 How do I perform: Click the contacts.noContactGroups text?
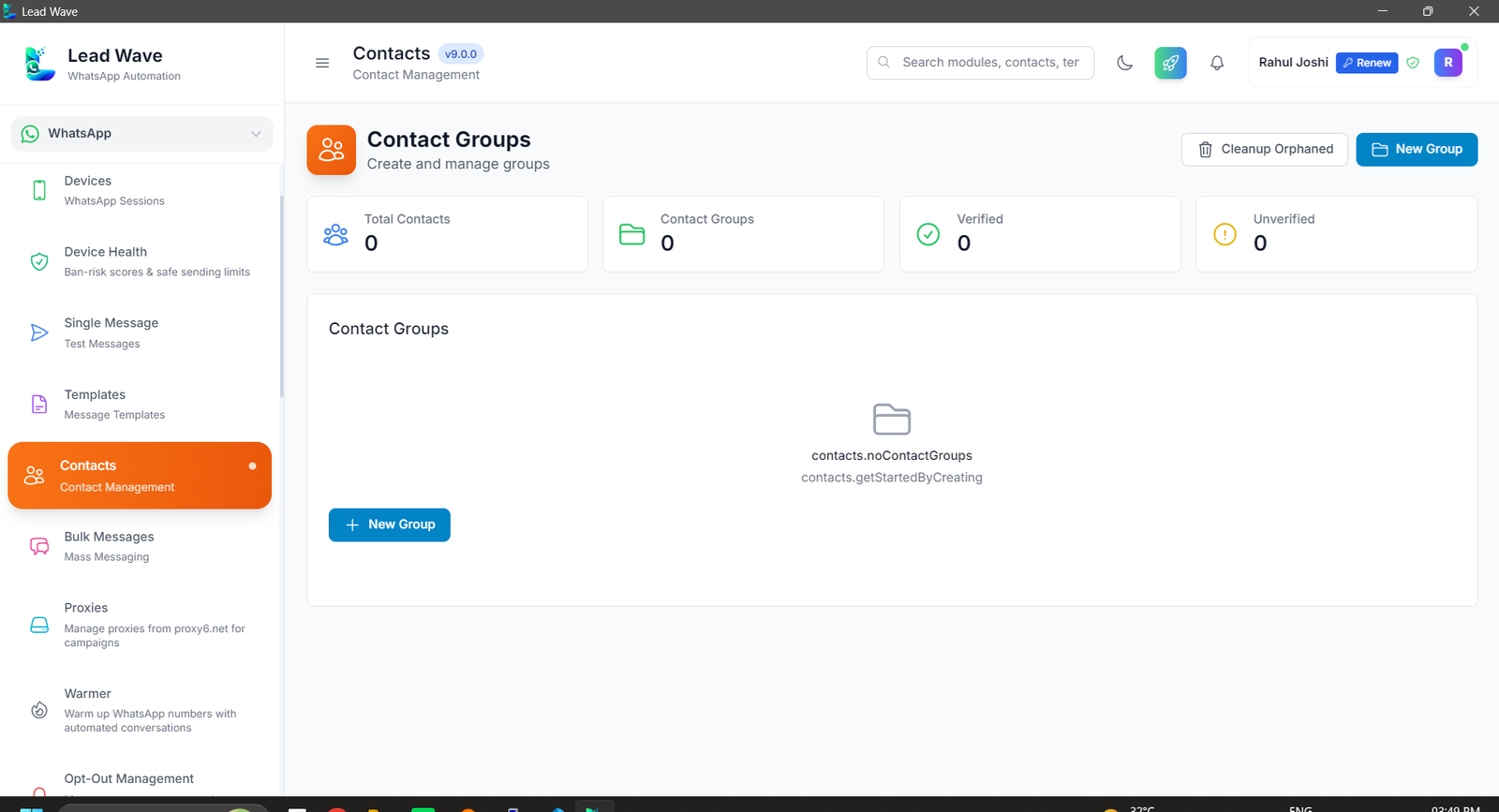(x=892, y=456)
